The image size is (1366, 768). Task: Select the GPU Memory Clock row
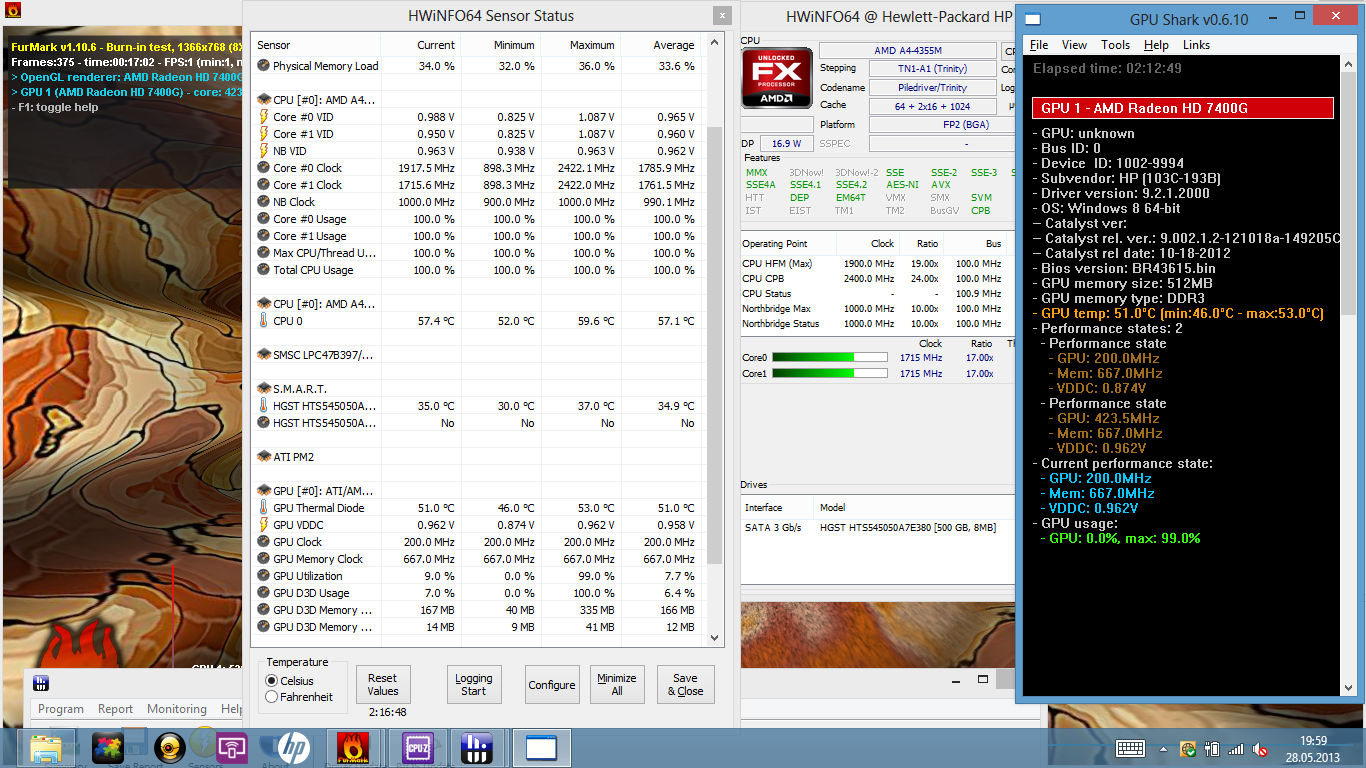[x=478, y=559]
